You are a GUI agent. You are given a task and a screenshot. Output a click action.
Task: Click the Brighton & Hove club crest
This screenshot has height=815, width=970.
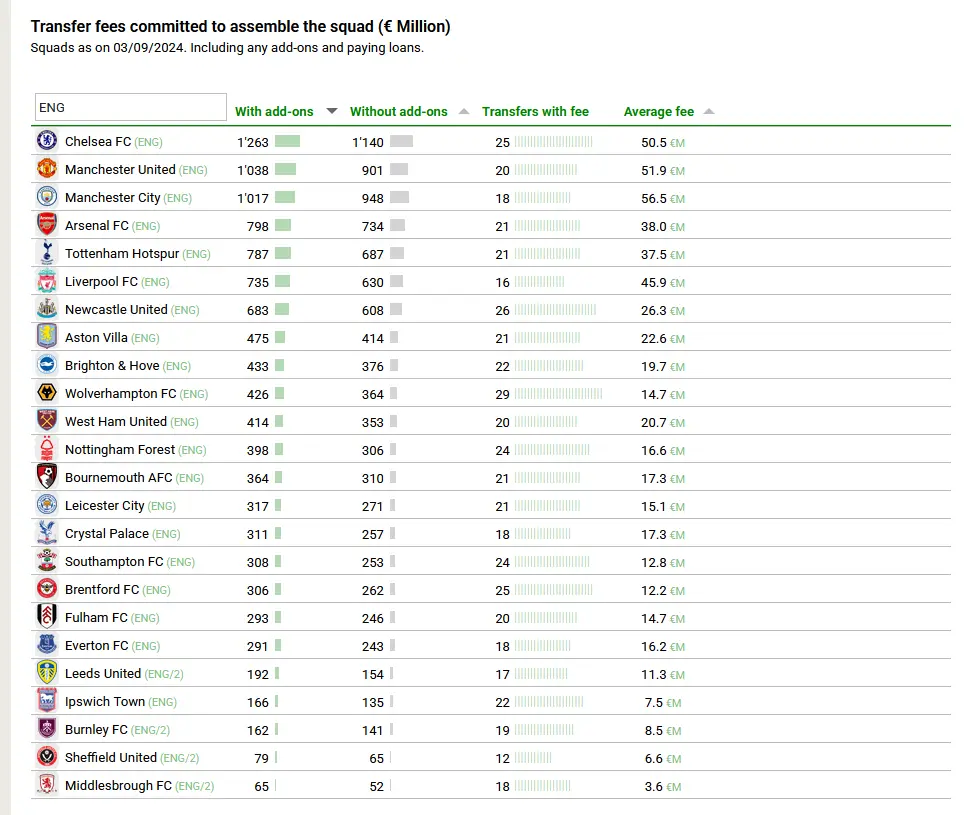(x=46, y=364)
